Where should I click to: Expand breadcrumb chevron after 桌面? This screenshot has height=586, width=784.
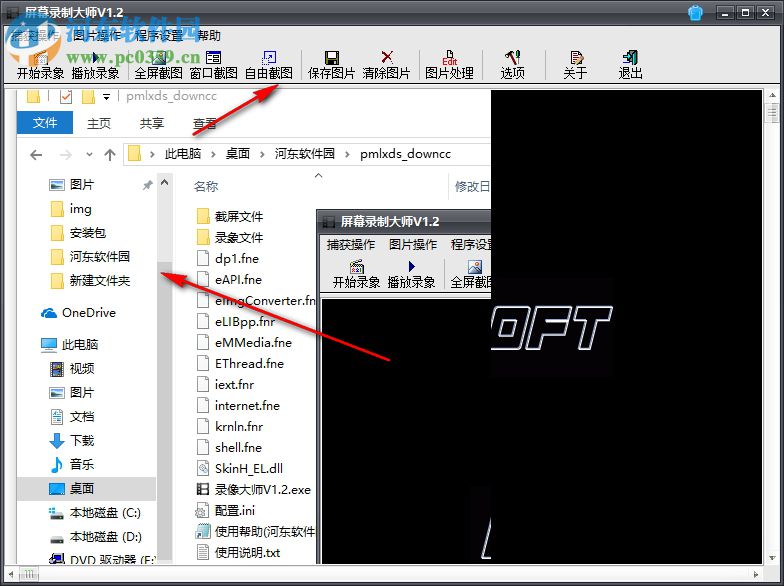pyautogui.click(x=262, y=154)
